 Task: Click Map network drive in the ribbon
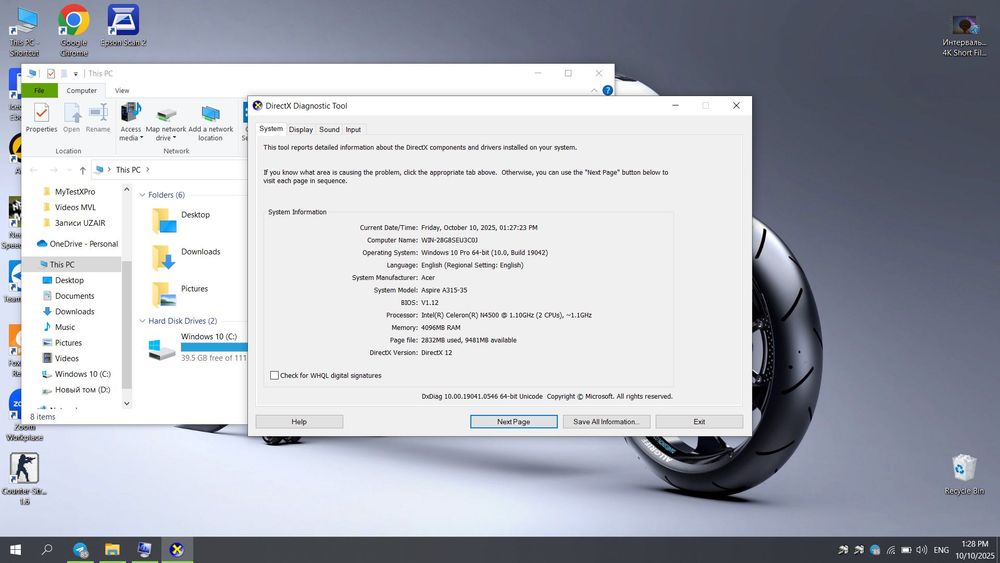tap(166, 122)
